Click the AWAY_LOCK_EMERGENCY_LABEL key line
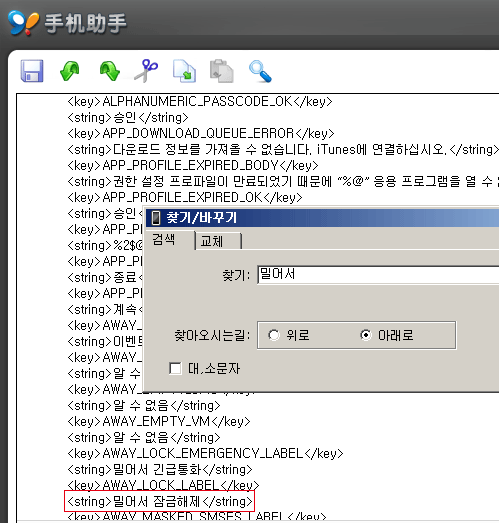499x523 pixels. click(x=205, y=454)
